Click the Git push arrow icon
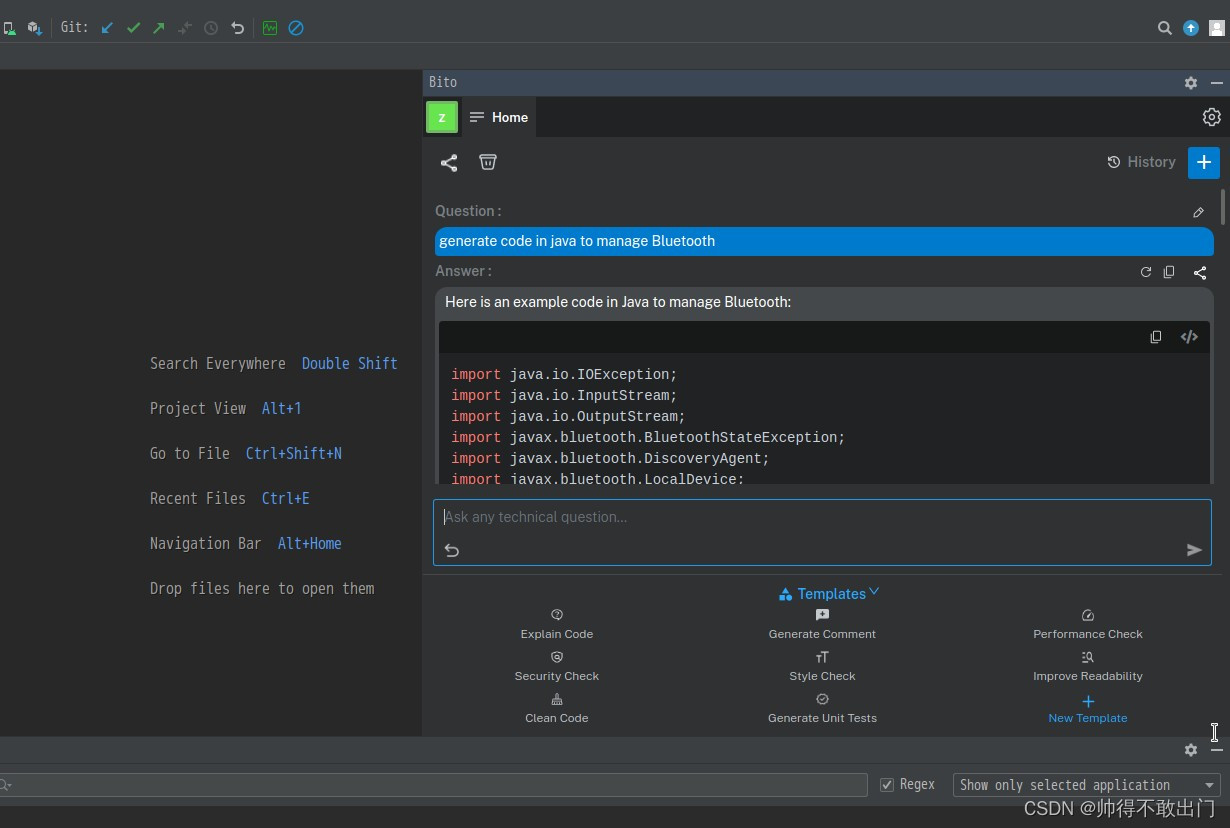The image size is (1230, 828). [x=159, y=28]
